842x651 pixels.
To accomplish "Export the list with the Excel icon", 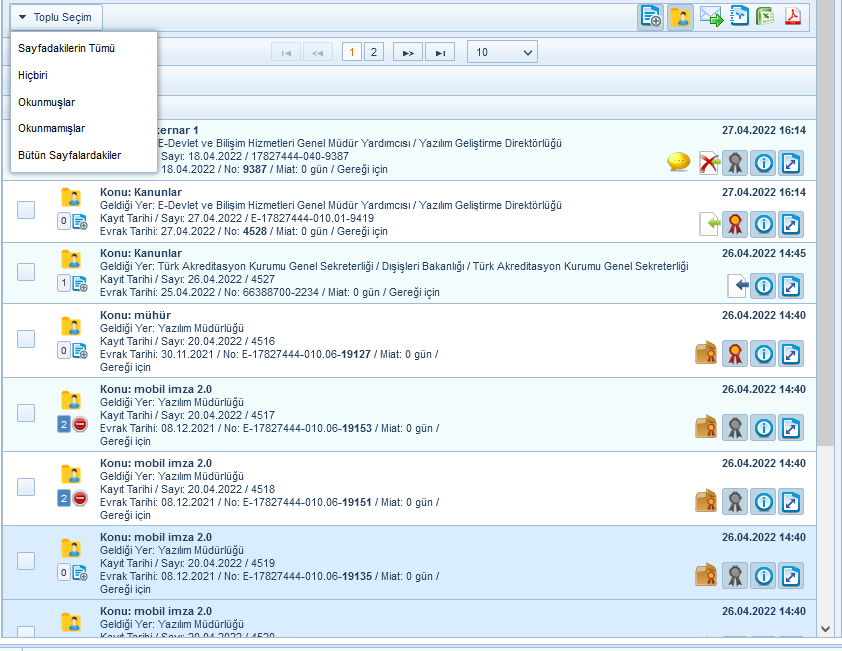I will 765,17.
